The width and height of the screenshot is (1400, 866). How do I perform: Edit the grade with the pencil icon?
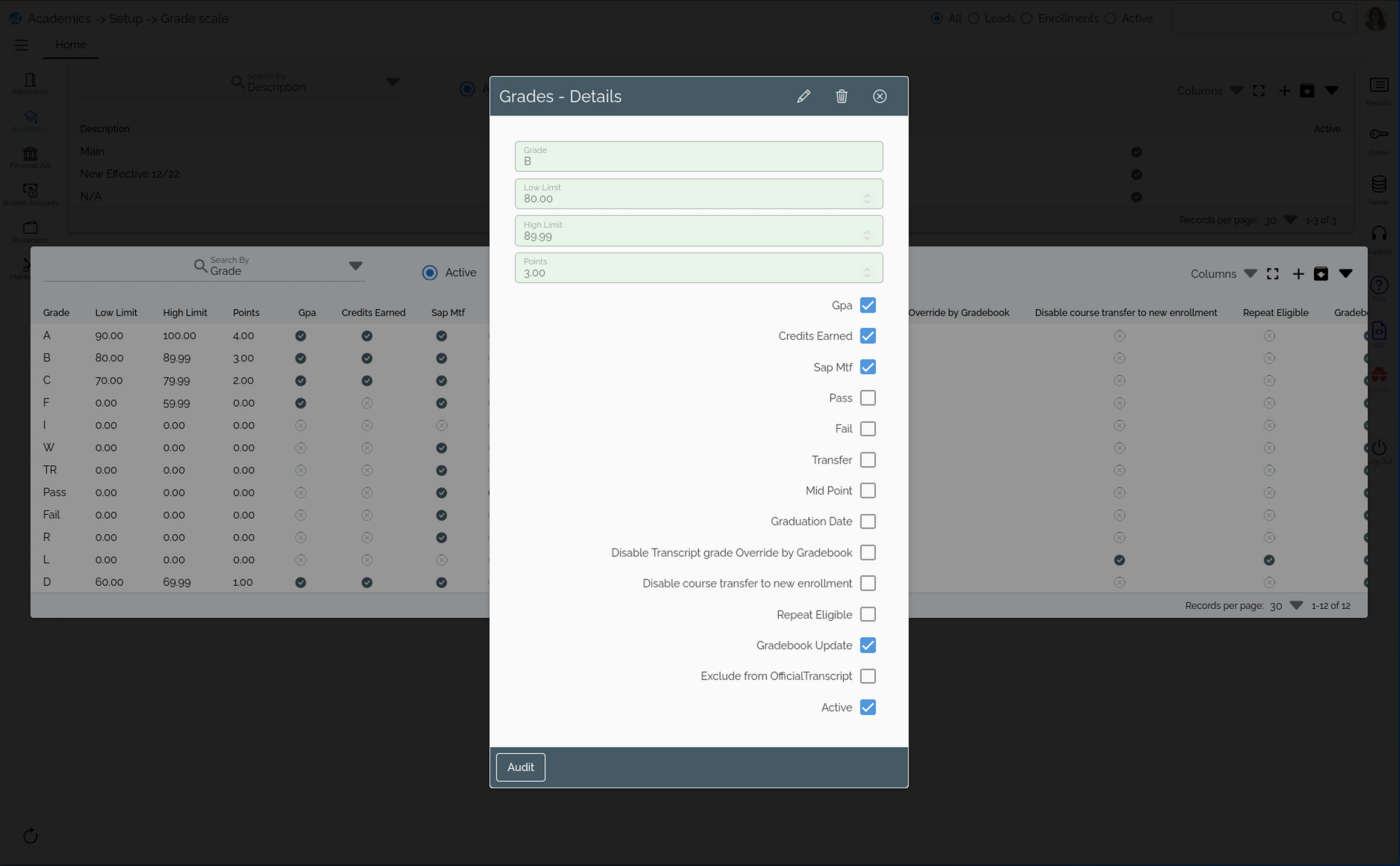click(x=804, y=96)
